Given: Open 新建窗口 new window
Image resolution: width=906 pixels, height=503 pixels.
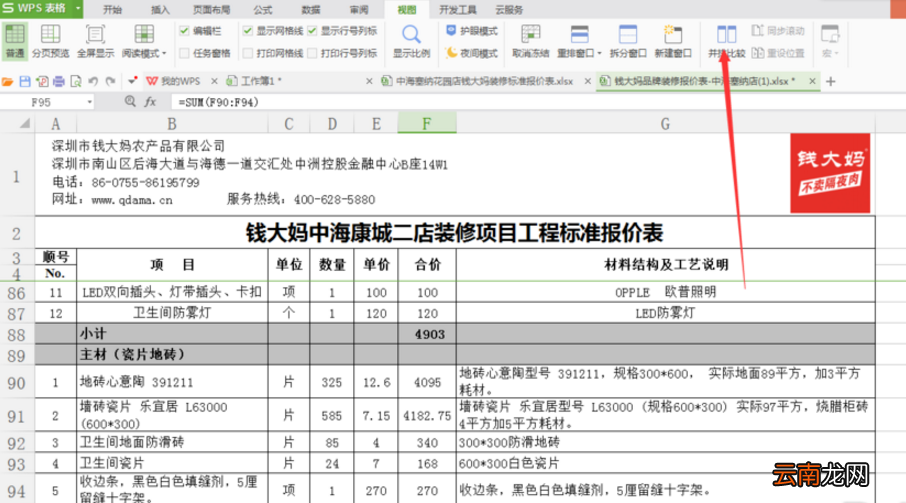Looking at the screenshot, I should tap(673, 42).
